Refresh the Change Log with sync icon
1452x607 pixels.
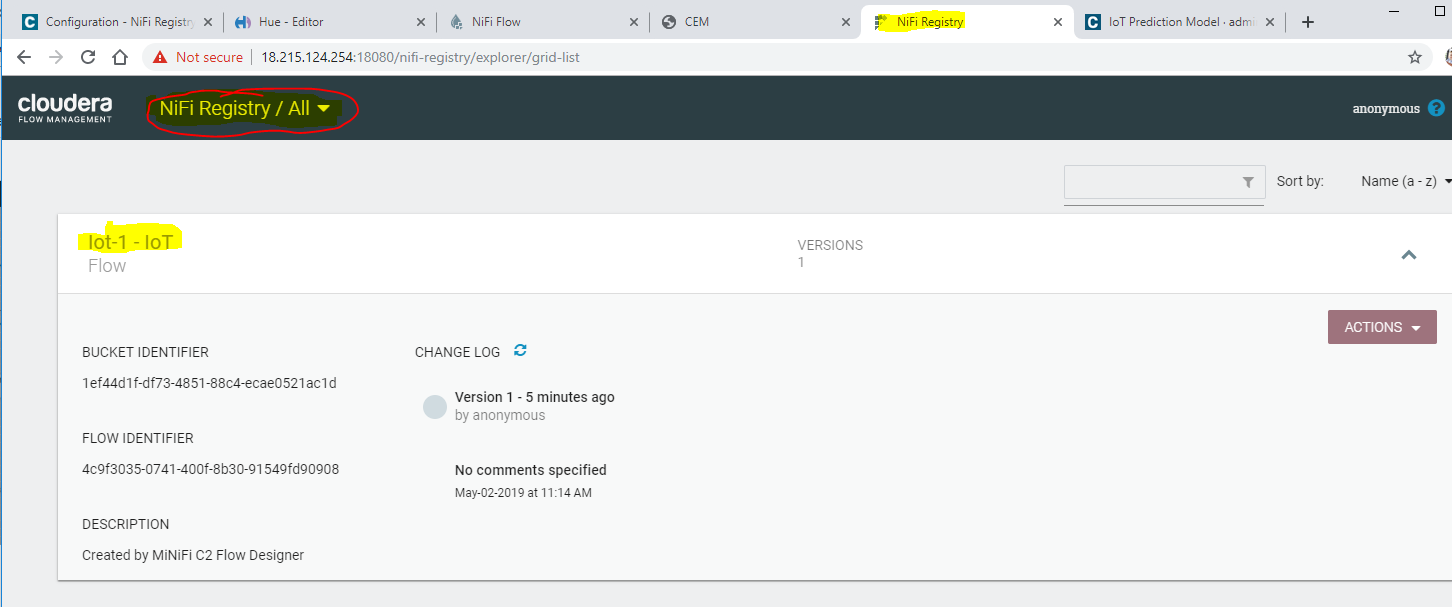[520, 351]
